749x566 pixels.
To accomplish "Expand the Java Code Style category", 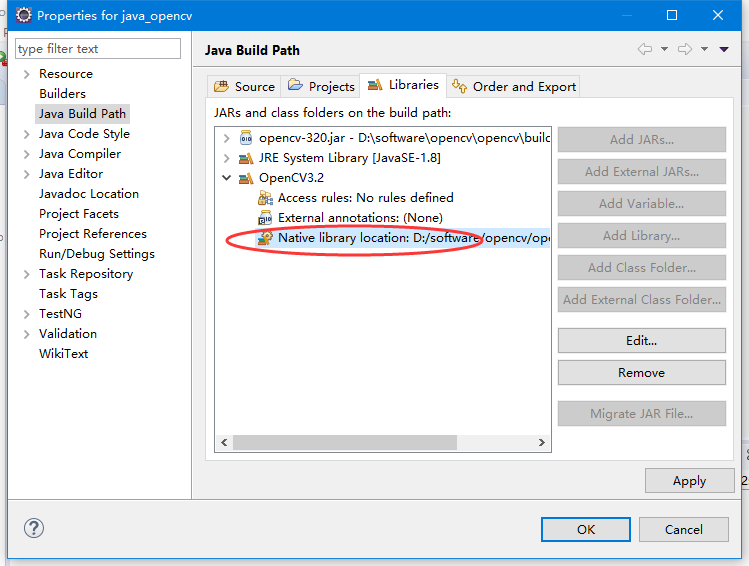I will coord(27,134).
